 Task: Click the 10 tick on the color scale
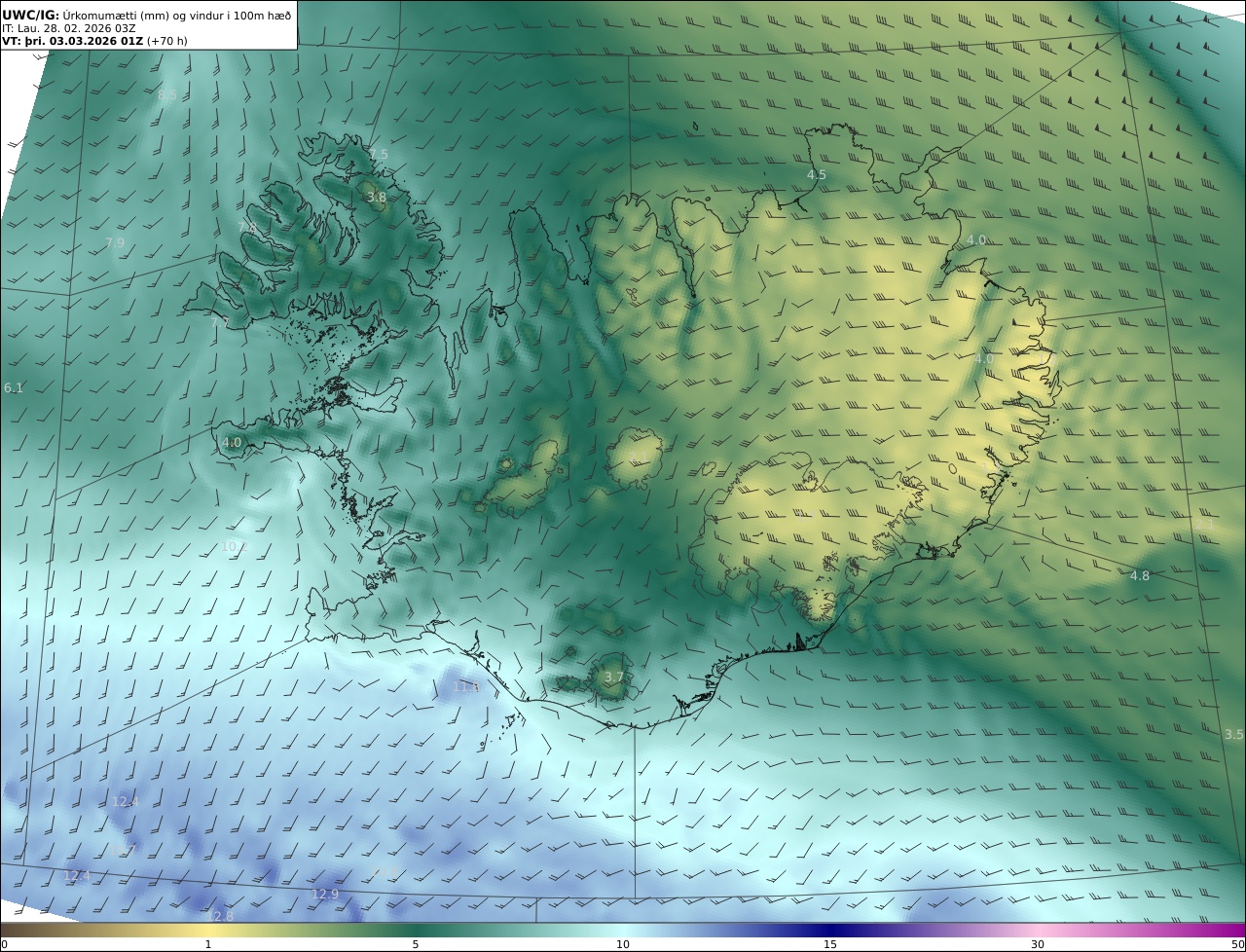pos(623,944)
